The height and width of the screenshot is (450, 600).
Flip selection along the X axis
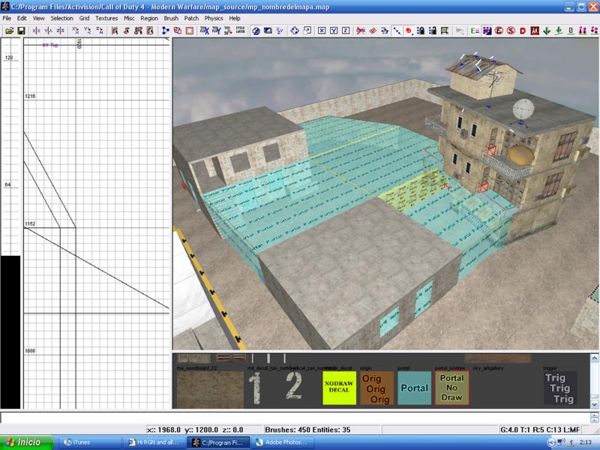pyautogui.click(x=36, y=31)
